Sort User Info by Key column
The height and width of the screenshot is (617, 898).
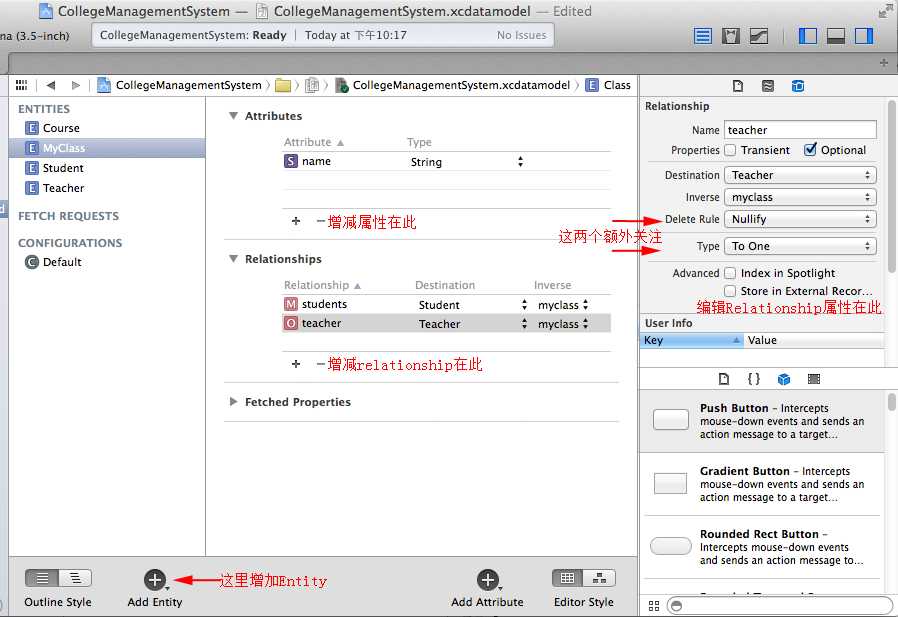[x=692, y=340]
